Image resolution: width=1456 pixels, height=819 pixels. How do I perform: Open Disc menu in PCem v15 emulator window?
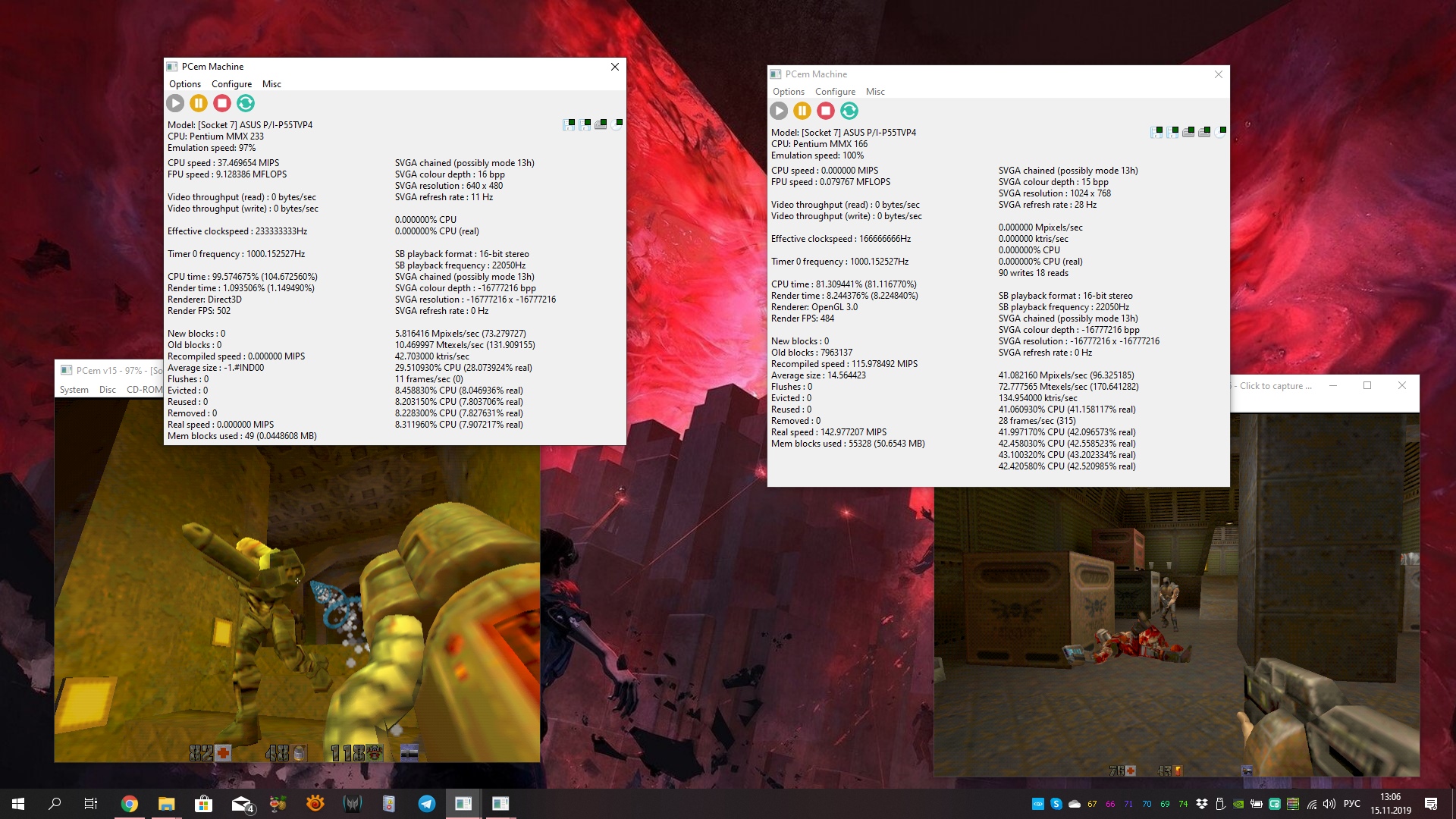108,390
